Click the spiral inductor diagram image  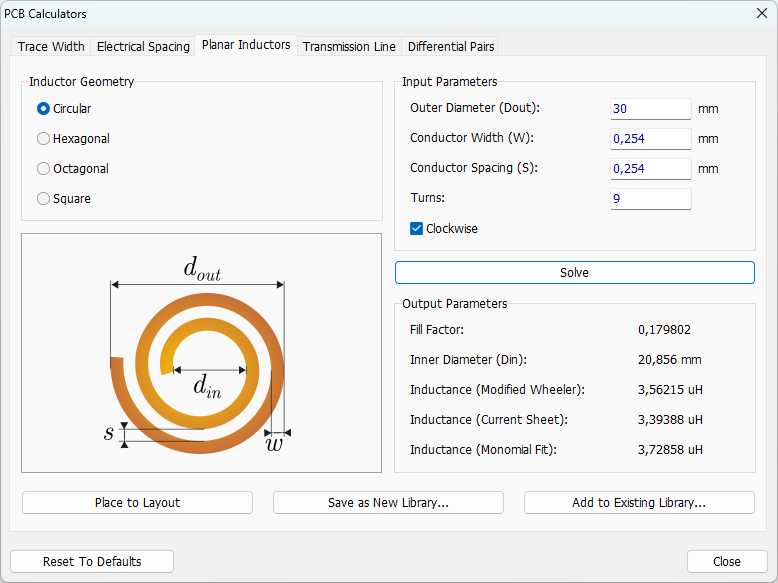tap(201, 353)
